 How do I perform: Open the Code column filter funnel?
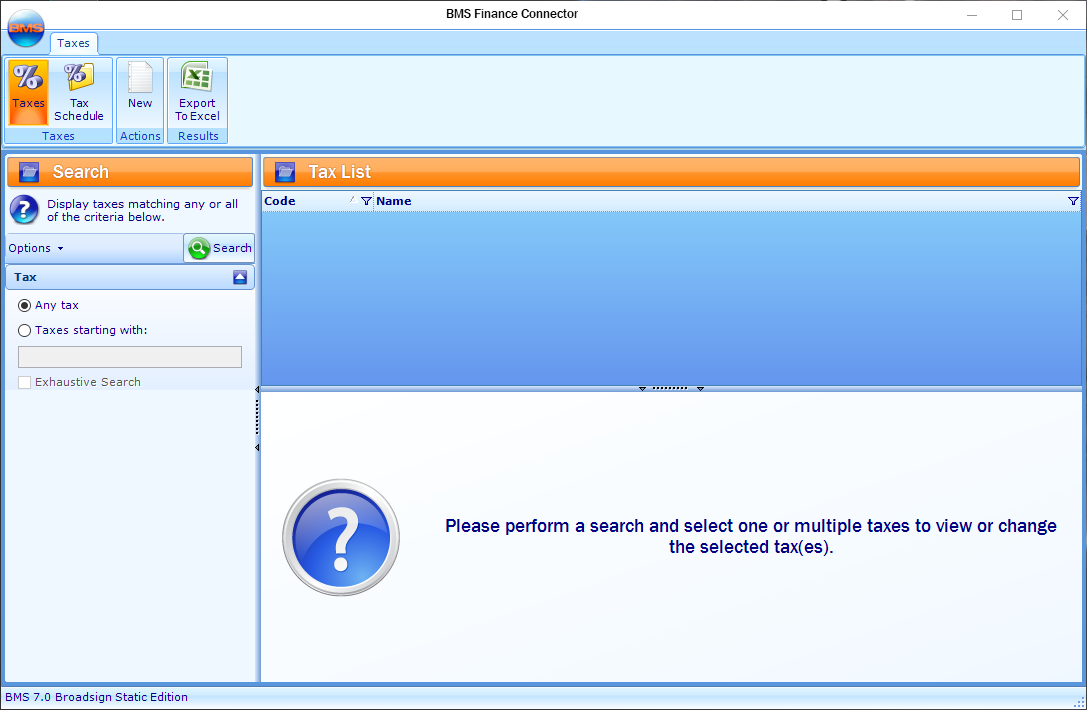click(x=366, y=201)
